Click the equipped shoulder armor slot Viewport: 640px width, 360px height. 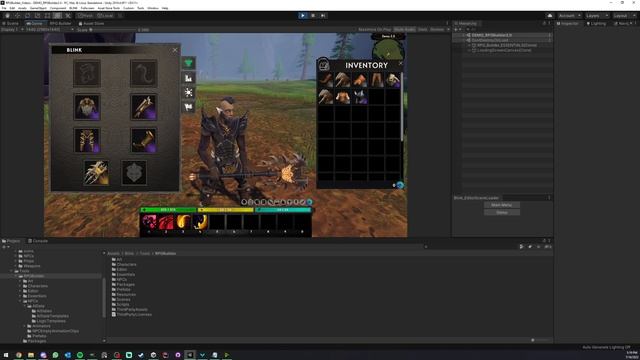144,107
